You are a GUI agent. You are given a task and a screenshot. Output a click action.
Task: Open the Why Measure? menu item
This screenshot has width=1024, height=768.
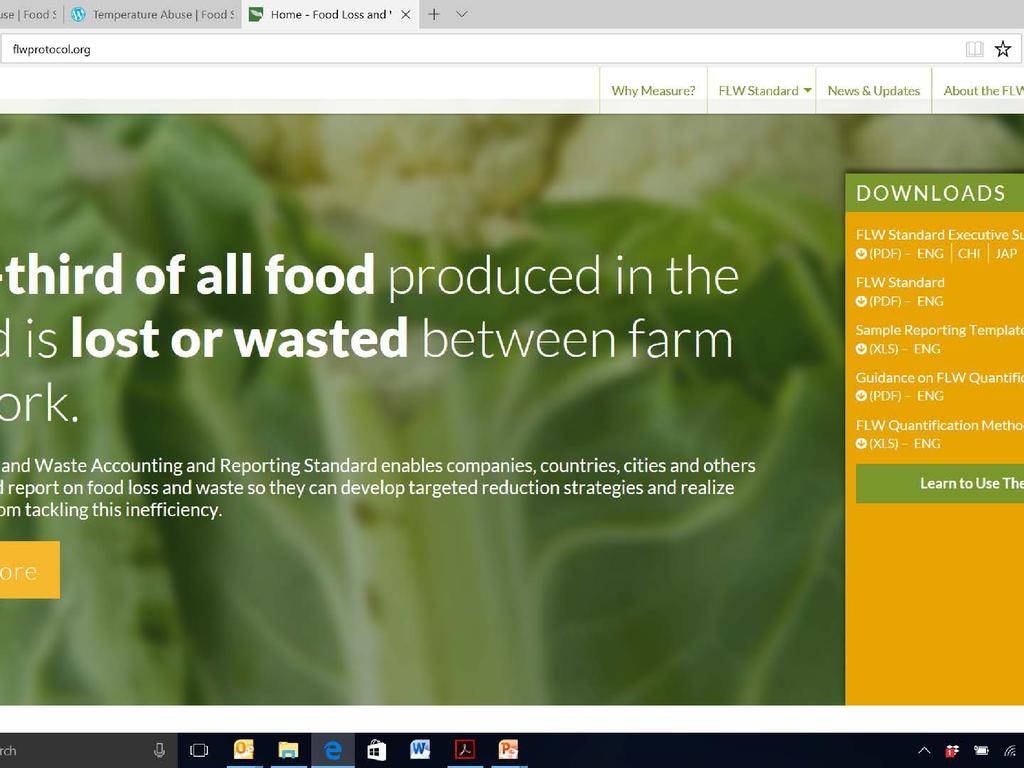click(653, 91)
